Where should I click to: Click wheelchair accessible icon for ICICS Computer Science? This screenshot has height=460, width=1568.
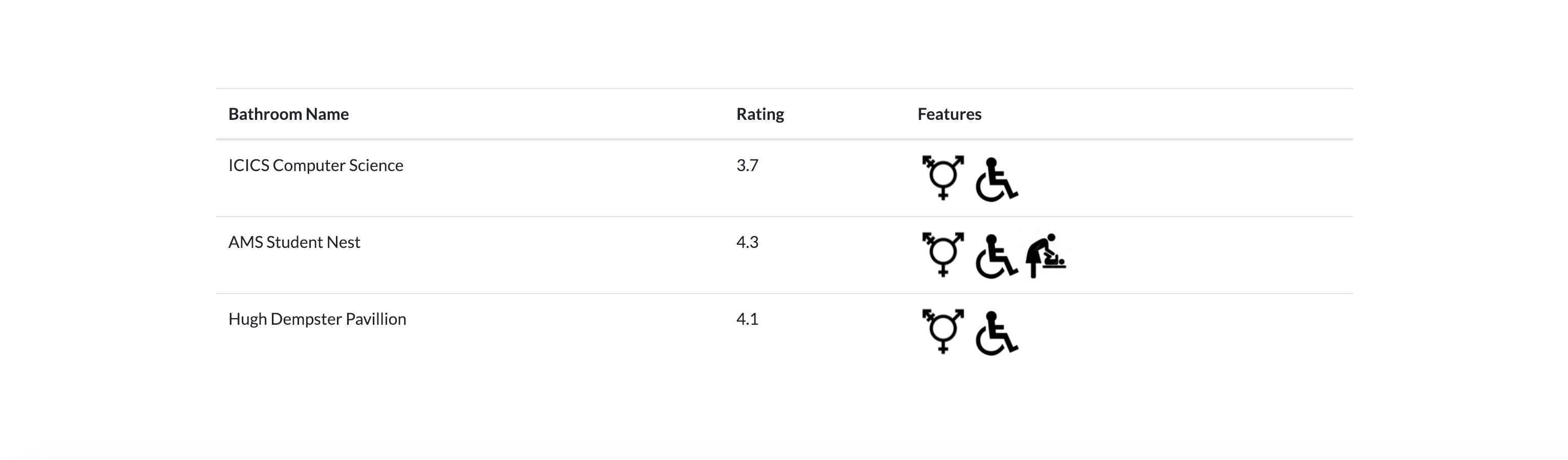click(997, 178)
